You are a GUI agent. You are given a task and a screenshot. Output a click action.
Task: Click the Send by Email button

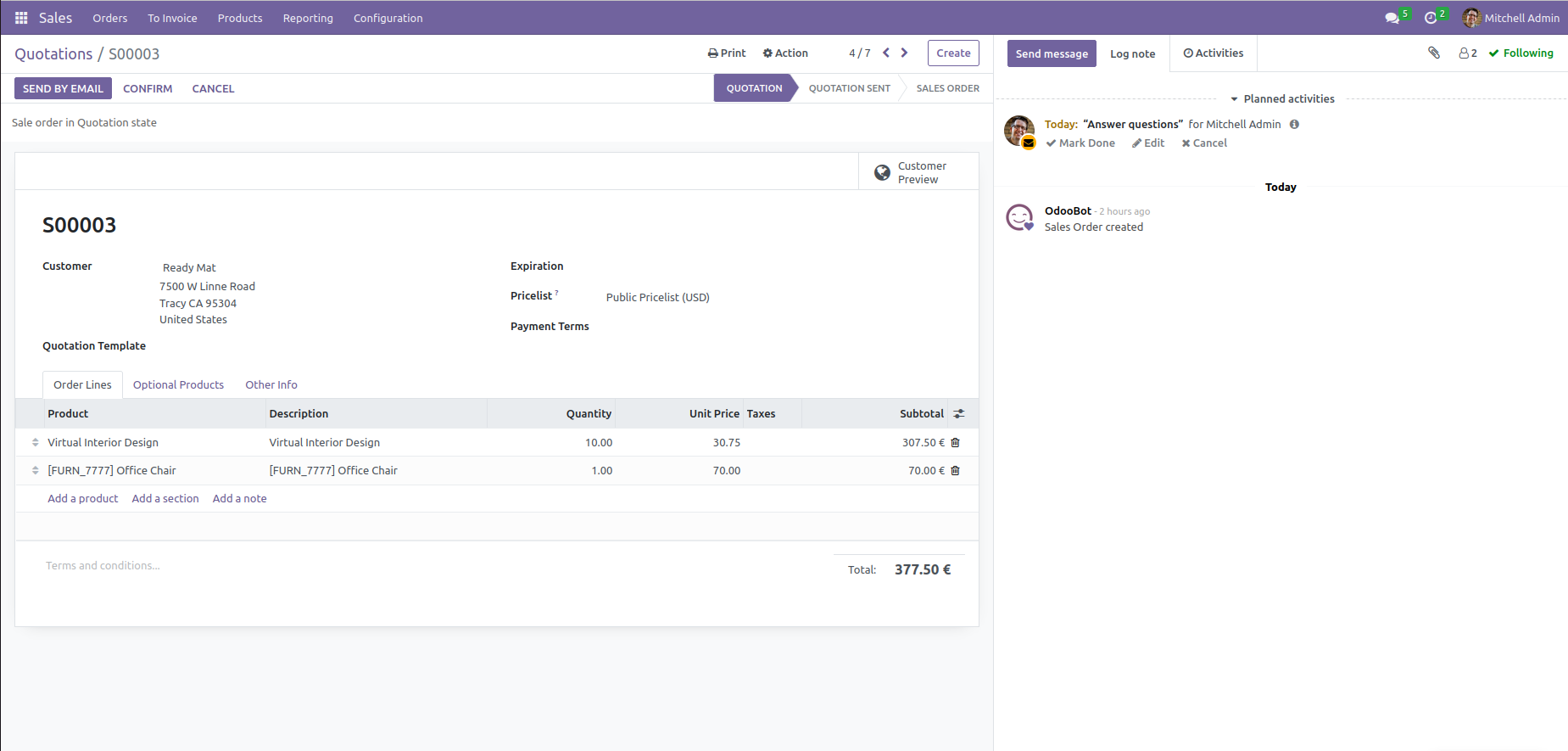63,88
